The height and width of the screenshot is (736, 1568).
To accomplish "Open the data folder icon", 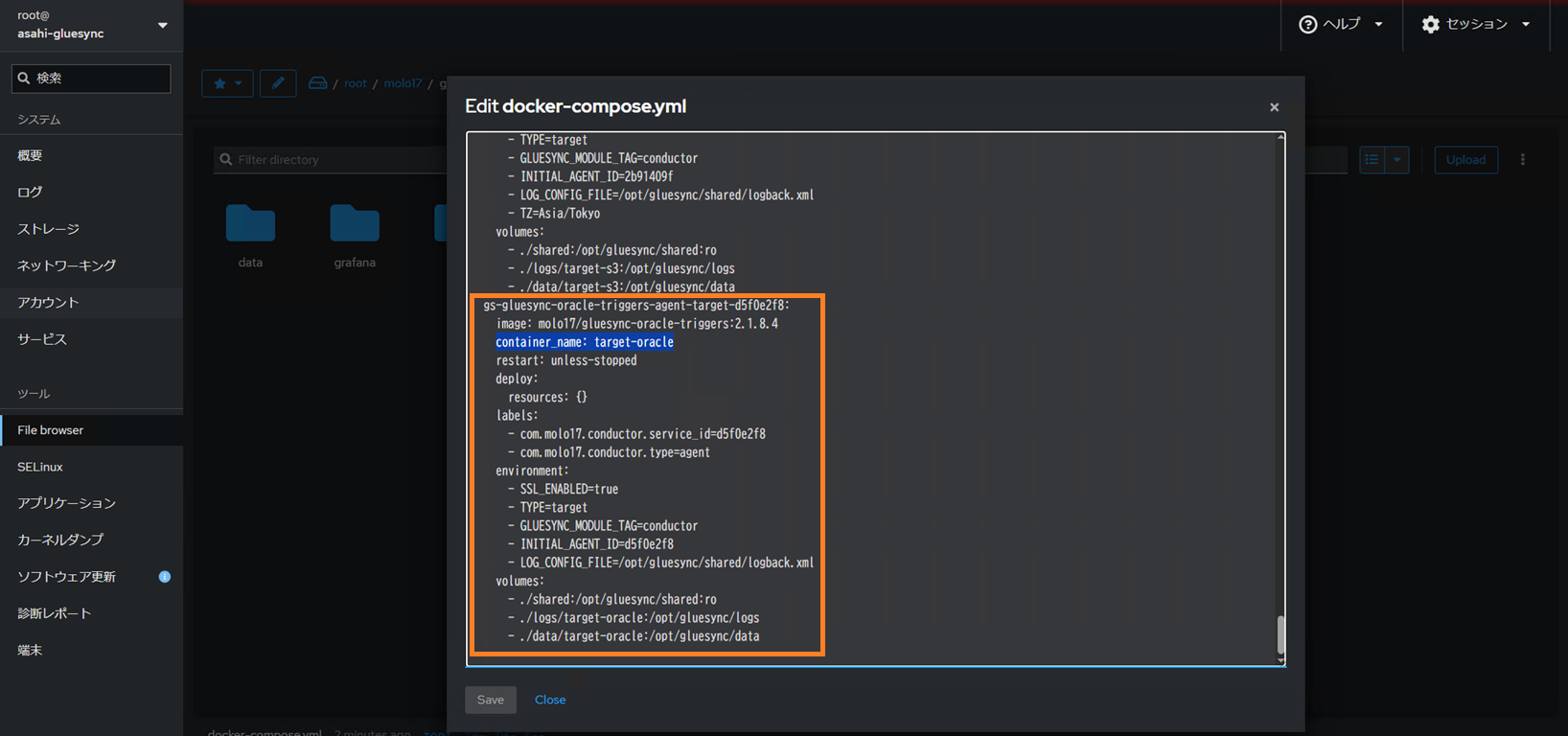I will pos(250,224).
